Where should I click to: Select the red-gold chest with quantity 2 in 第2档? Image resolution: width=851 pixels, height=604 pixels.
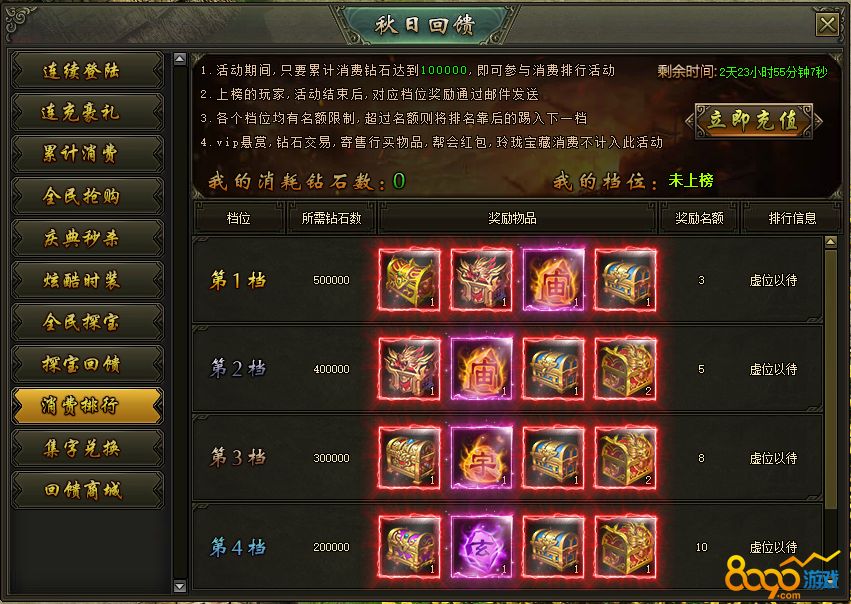(625, 369)
